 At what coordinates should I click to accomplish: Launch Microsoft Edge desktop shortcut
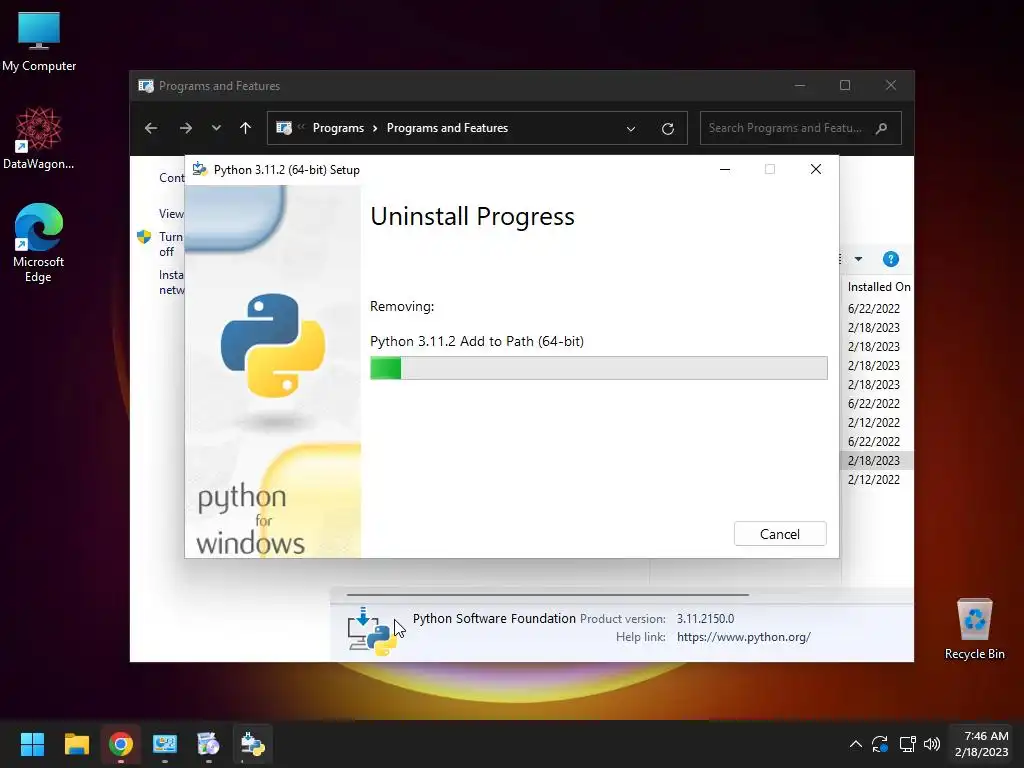click(39, 243)
